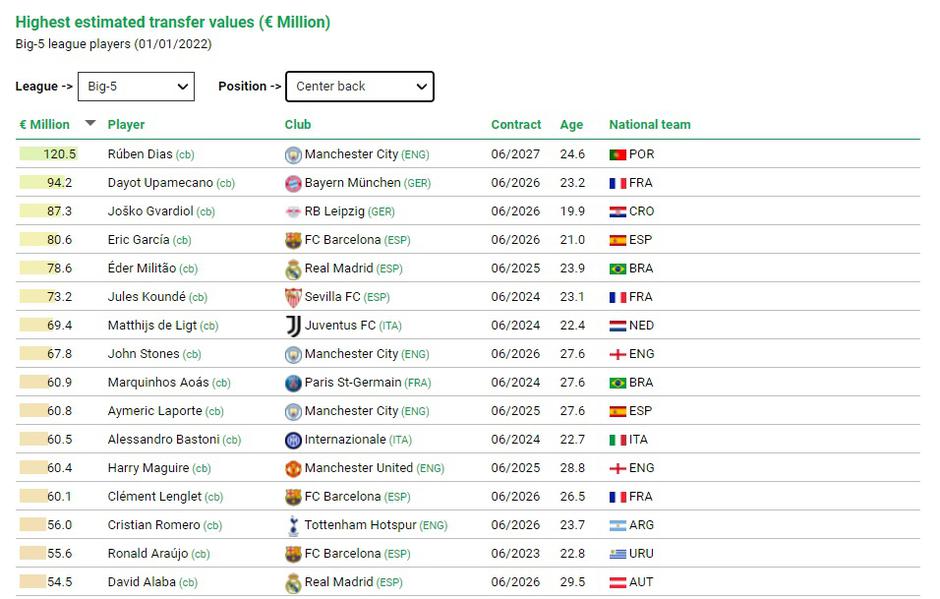Screen dimensions: 940x599
Task: Click the Juventus FC club logo
Action: tap(293, 326)
